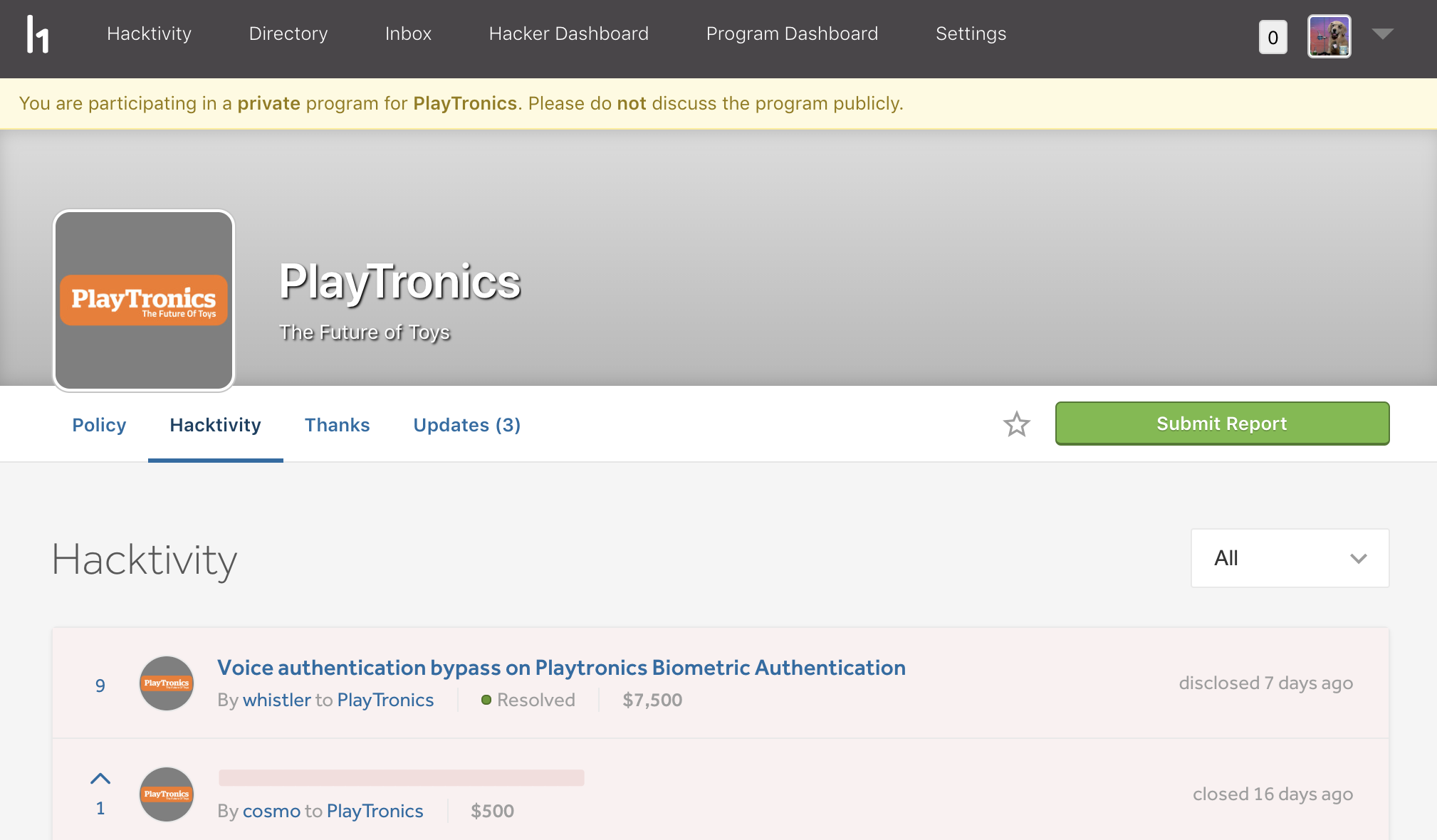Click PlayTronics avatar on cosmo report
This screenshot has width=1437, height=840.
[x=167, y=794]
